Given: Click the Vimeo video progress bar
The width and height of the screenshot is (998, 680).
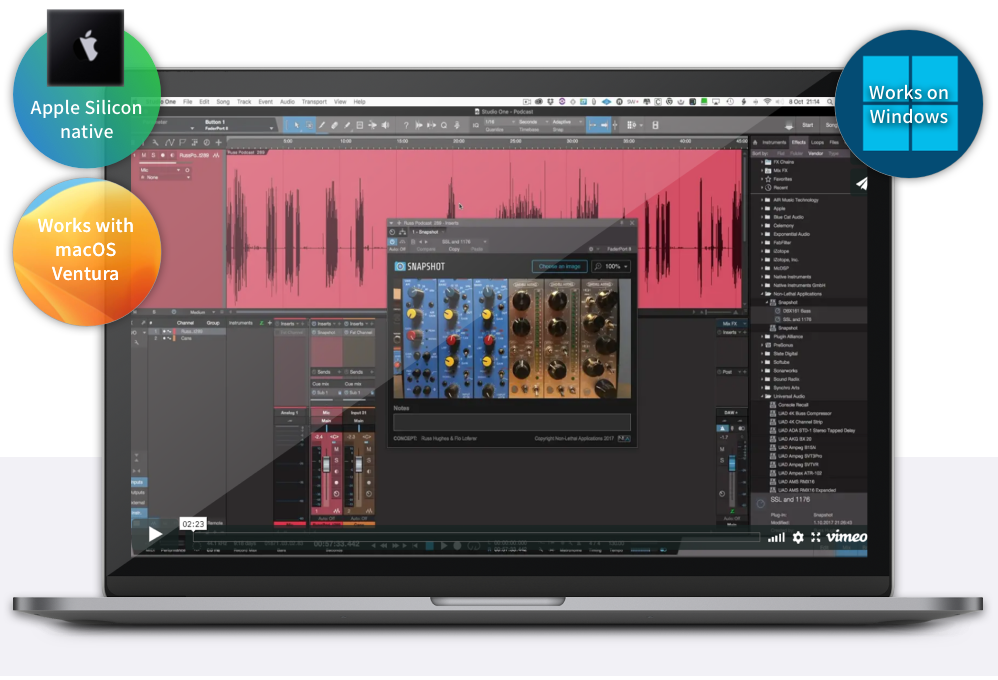Looking at the screenshot, I should click(x=476, y=538).
